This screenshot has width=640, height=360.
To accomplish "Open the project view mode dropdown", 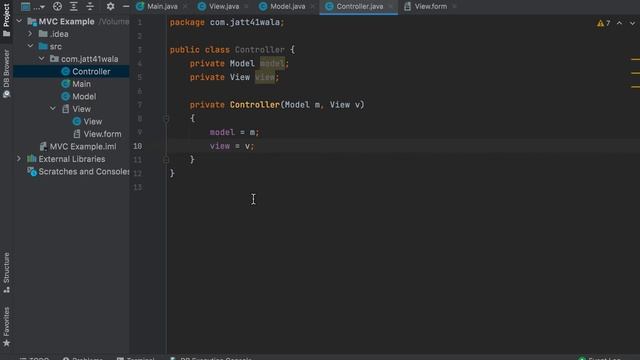I will (33, 7).
